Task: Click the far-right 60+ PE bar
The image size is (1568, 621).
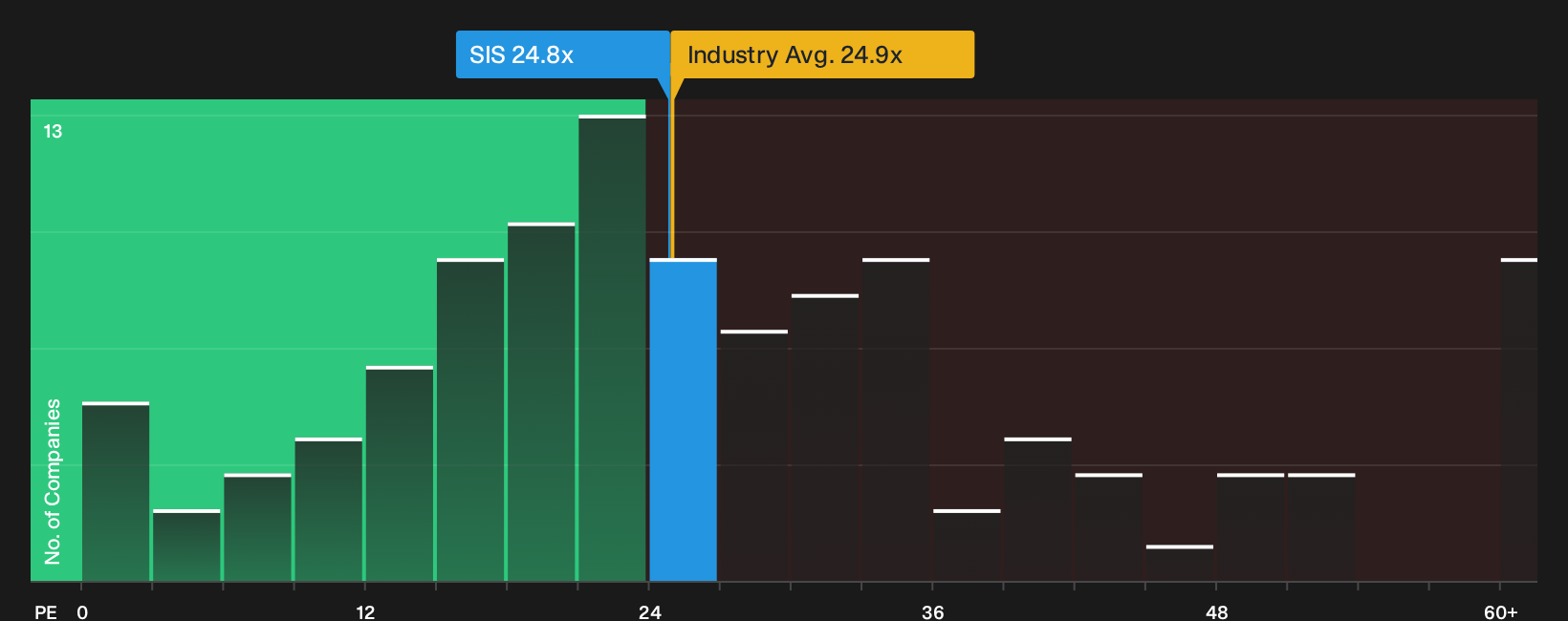Action: pyautogui.click(x=1519, y=420)
